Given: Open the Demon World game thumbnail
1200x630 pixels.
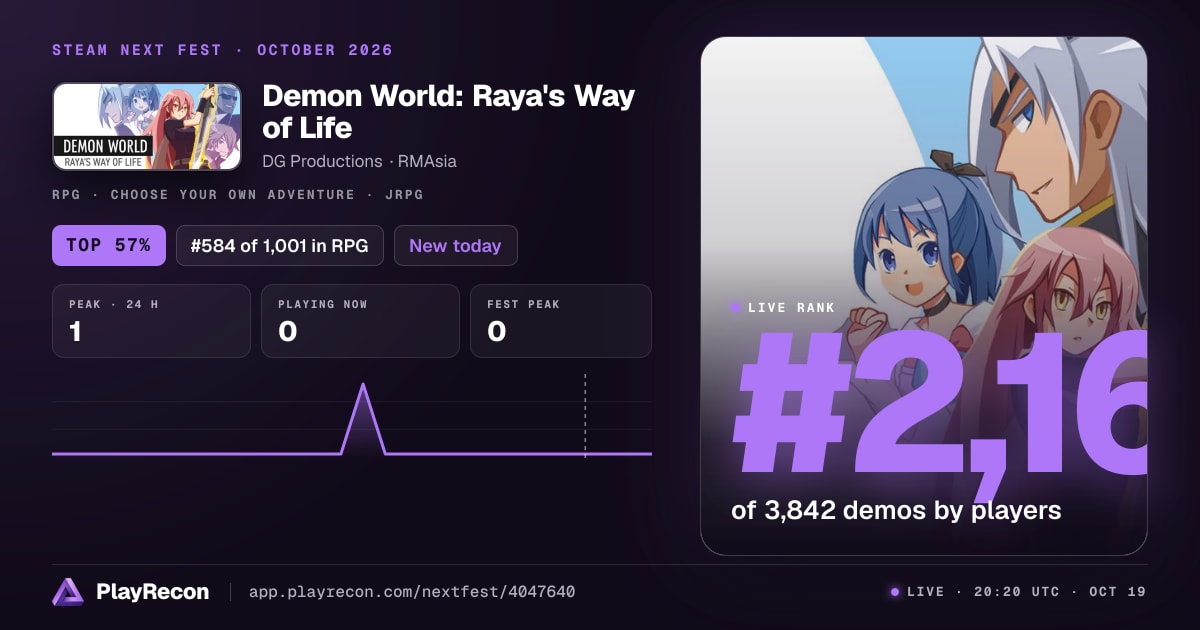Looking at the screenshot, I should tap(147, 127).
